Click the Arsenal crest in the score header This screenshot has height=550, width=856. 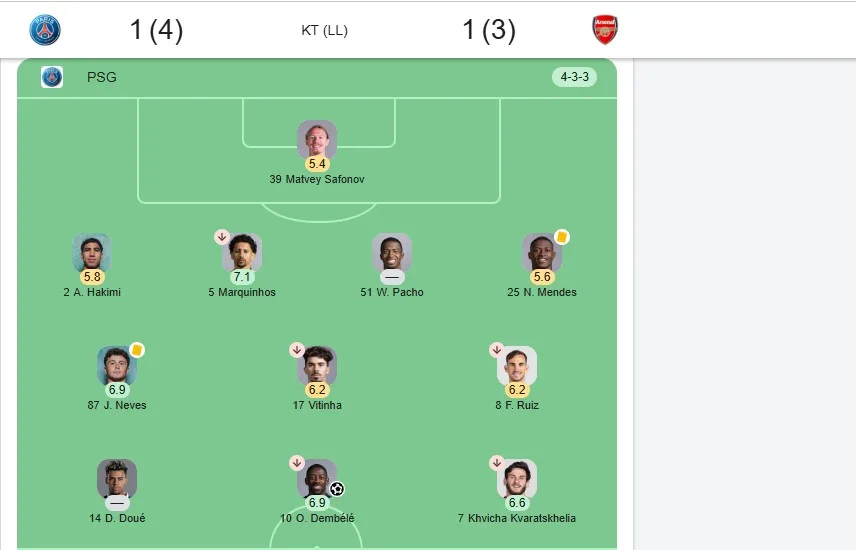tap(605, 29)
